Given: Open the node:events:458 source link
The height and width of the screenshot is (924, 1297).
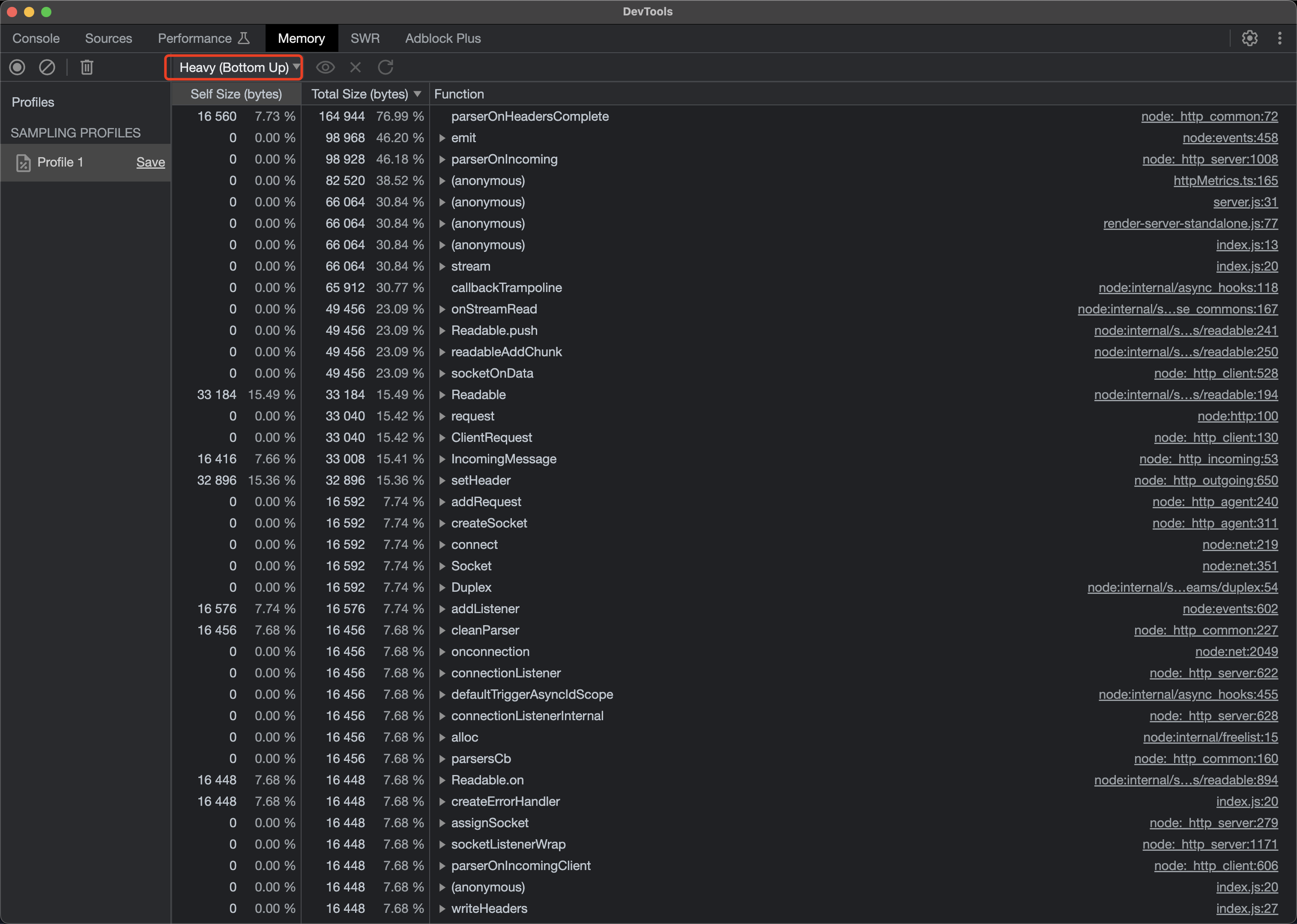Looking at the screenshot, I should [x=1231, y=138].
